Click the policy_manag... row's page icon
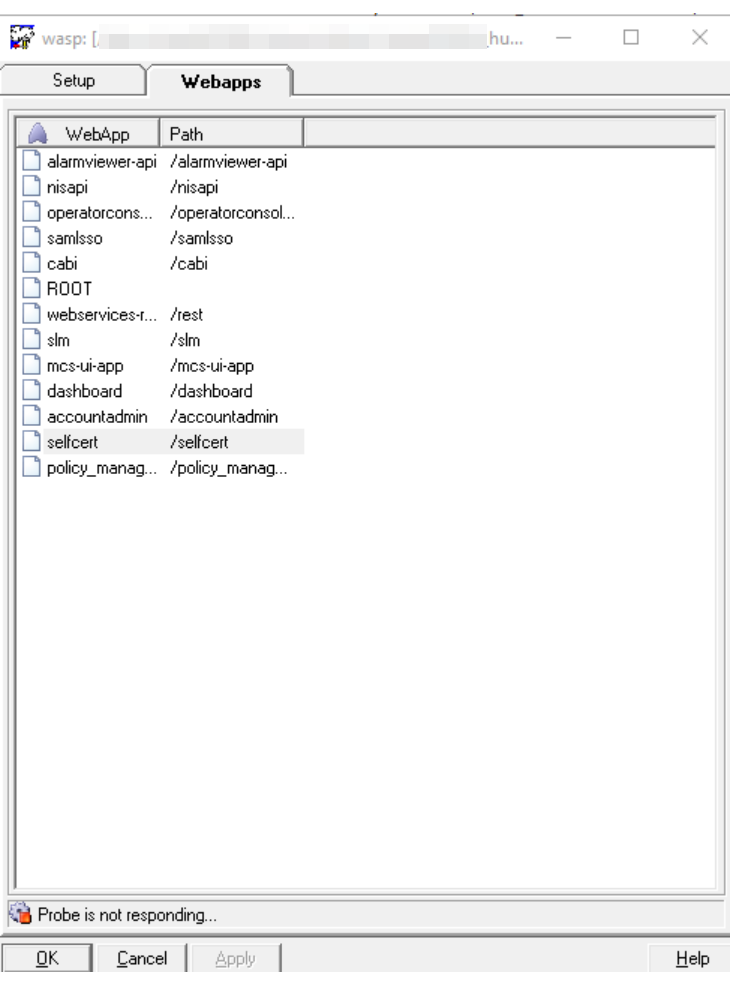This screenshot has width=753, height=991. point(32,468)
